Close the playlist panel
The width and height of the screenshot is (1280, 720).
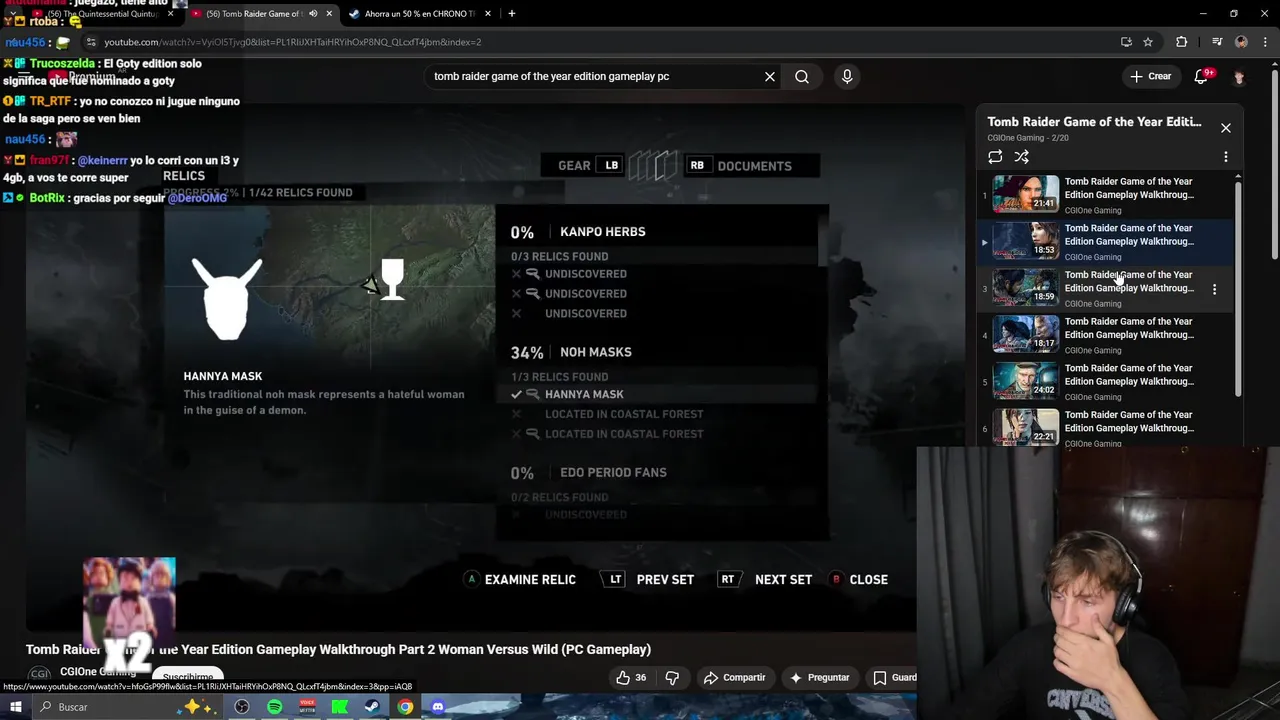(1226, 128)
